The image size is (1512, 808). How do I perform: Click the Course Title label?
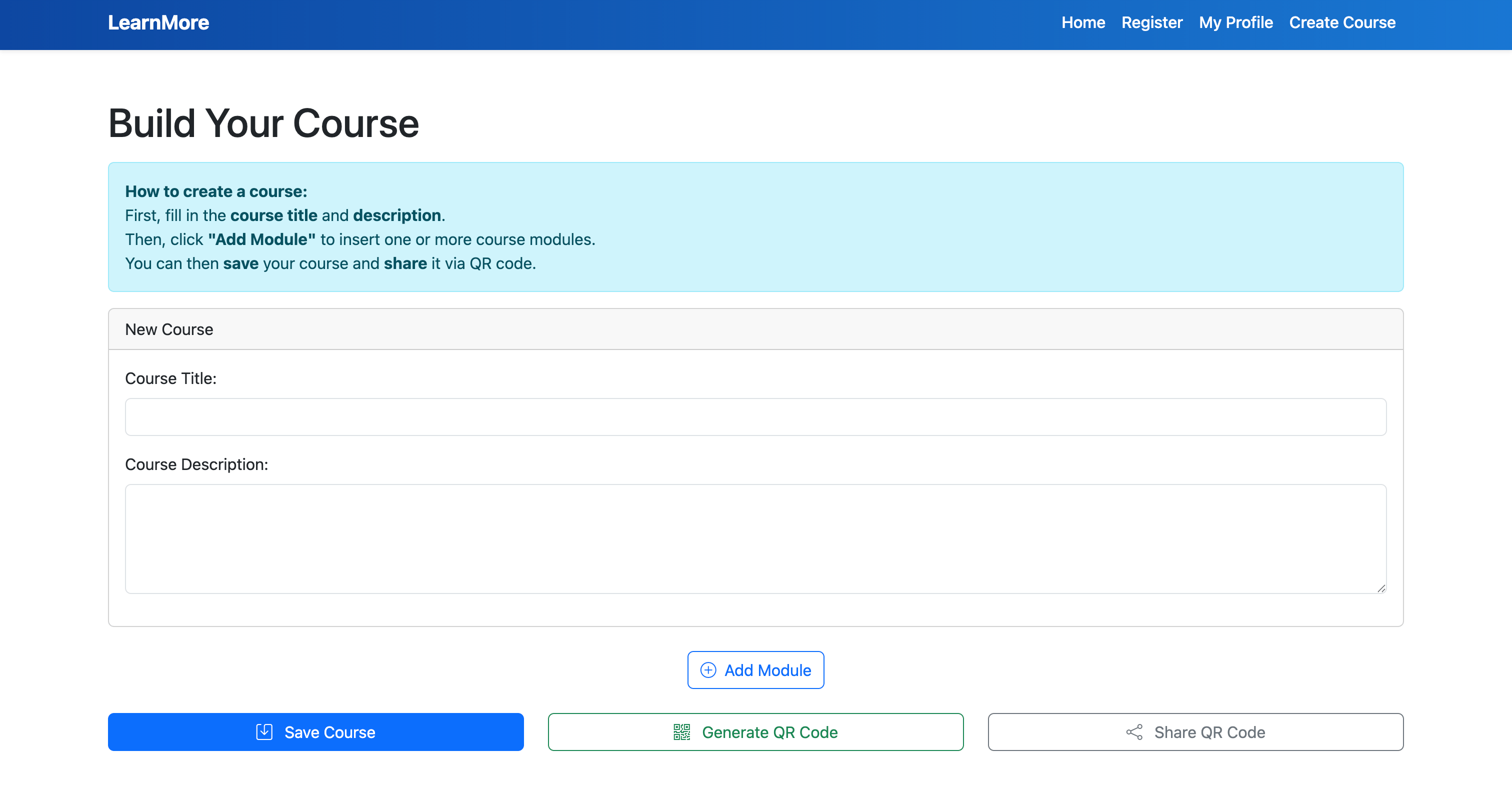coord(171,378)
